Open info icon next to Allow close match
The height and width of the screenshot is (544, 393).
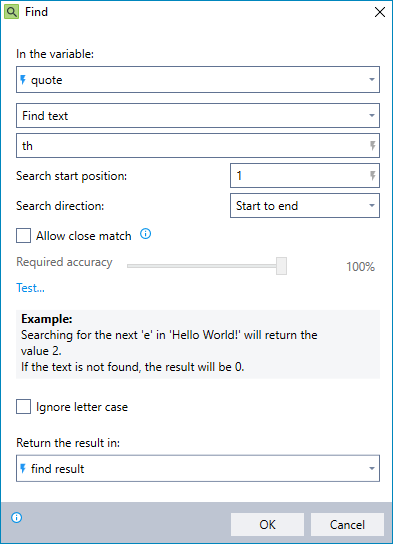(145, 234)
